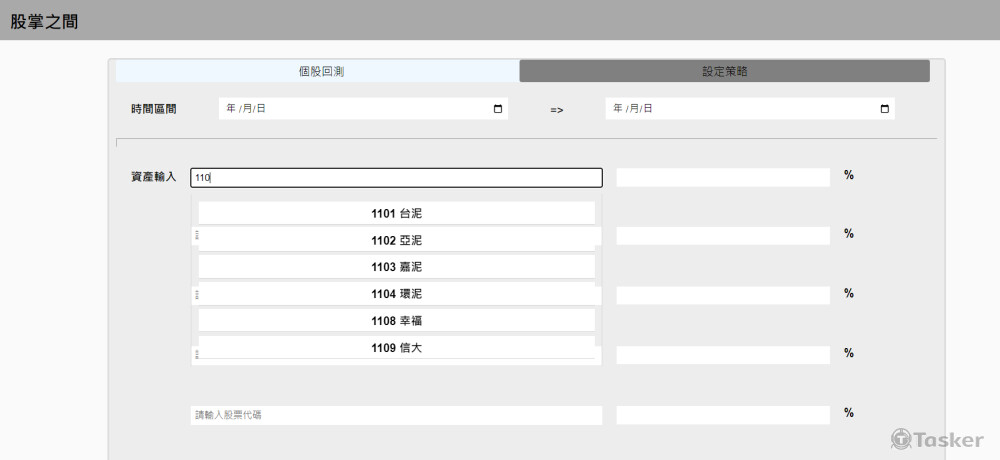Choose 1103 嘉泥 in the dropdown list
The image size is (1000, 460).
tap(396, 267)
